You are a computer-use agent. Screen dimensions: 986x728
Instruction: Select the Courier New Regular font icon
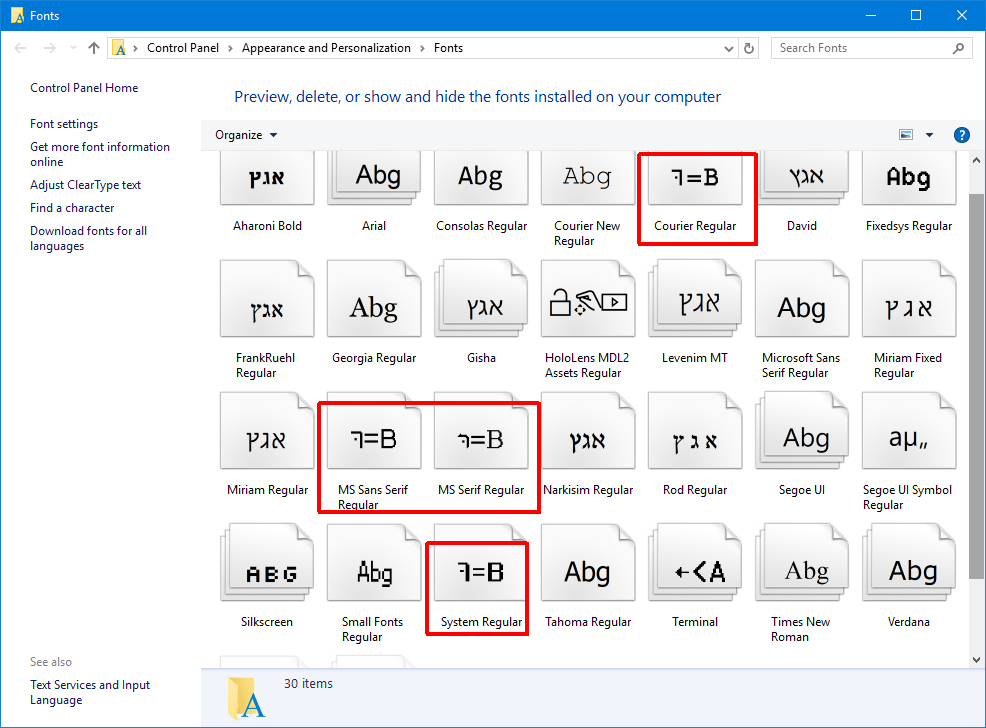[588, 178]
